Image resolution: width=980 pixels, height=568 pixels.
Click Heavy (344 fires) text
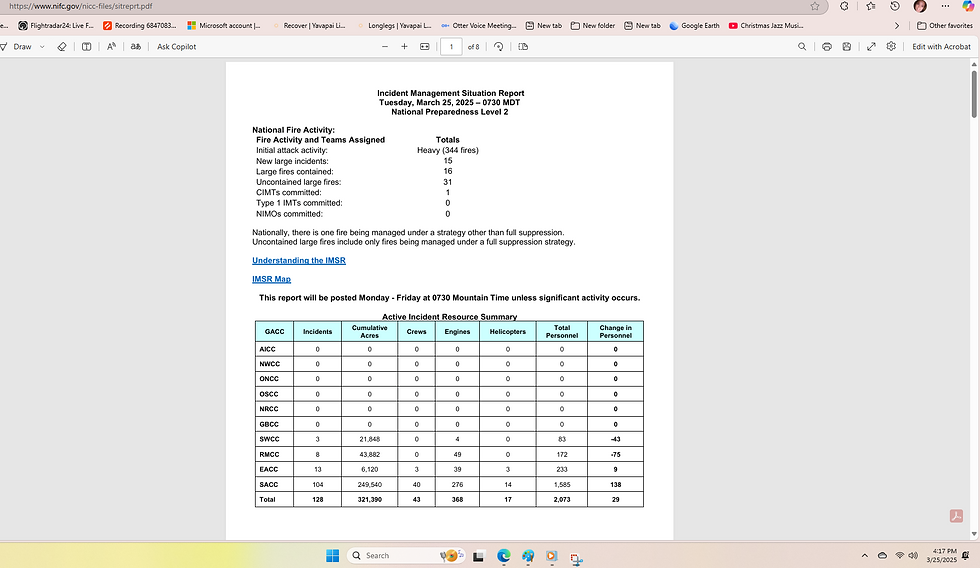click(448, 151)
